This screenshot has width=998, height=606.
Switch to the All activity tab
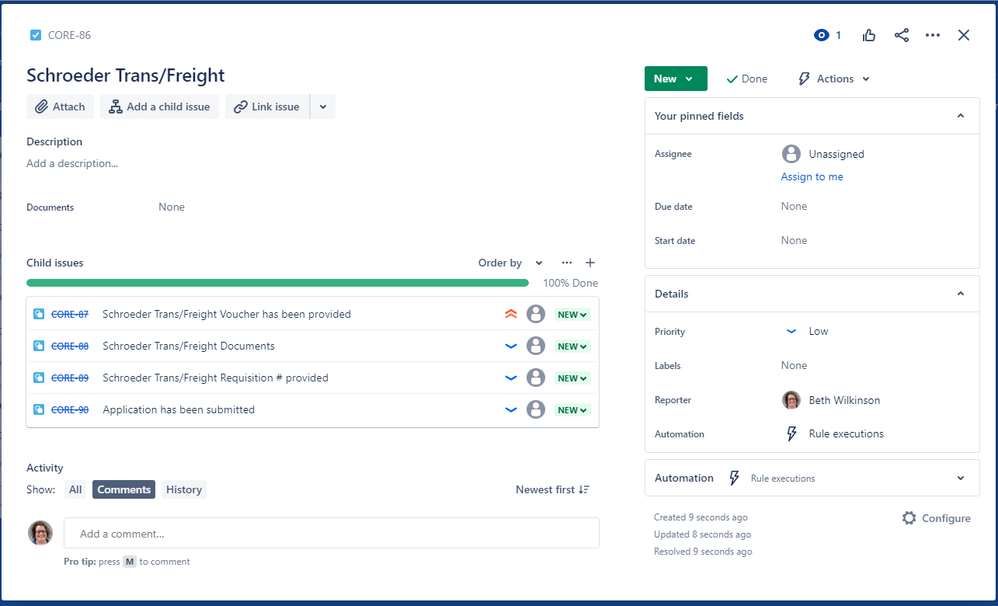(74, 489)
